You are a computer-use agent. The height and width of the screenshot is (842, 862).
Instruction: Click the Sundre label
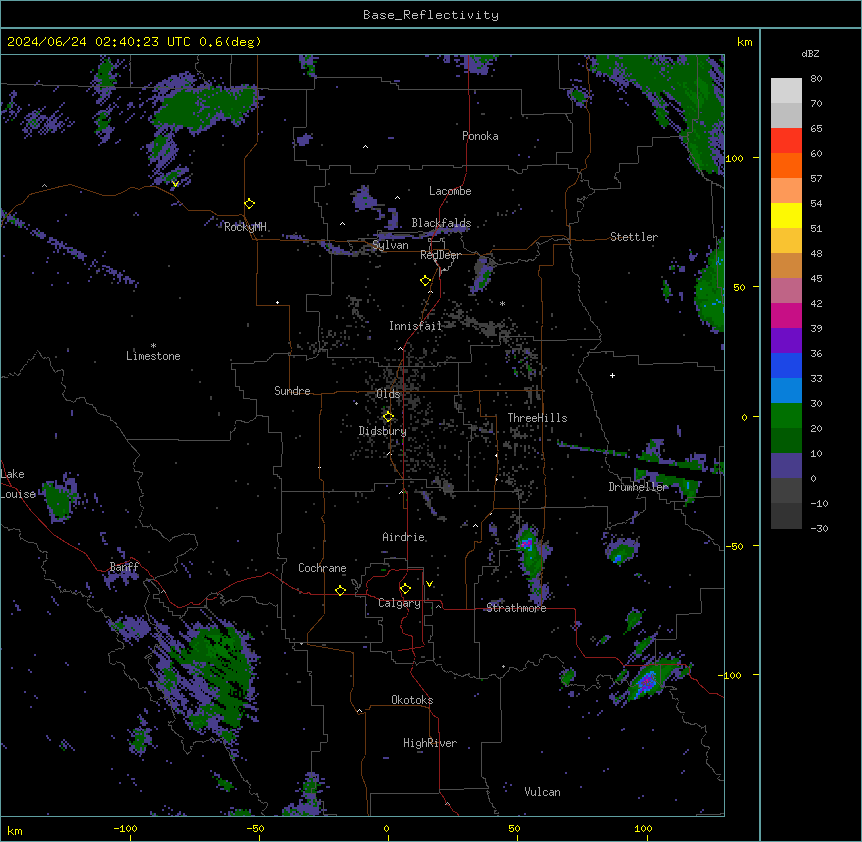292,391
